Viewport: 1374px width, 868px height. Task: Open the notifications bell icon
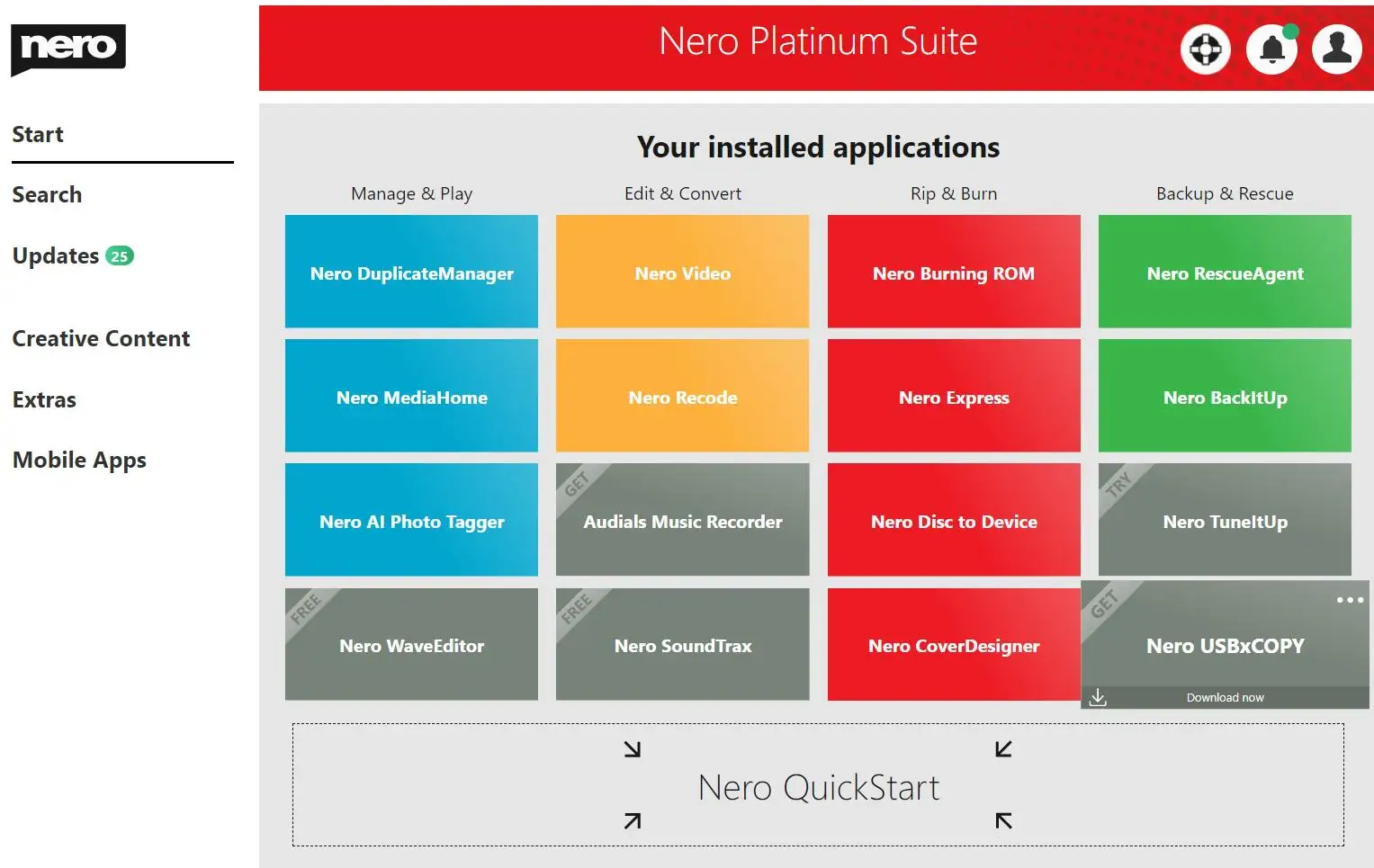click(1271, 49)
